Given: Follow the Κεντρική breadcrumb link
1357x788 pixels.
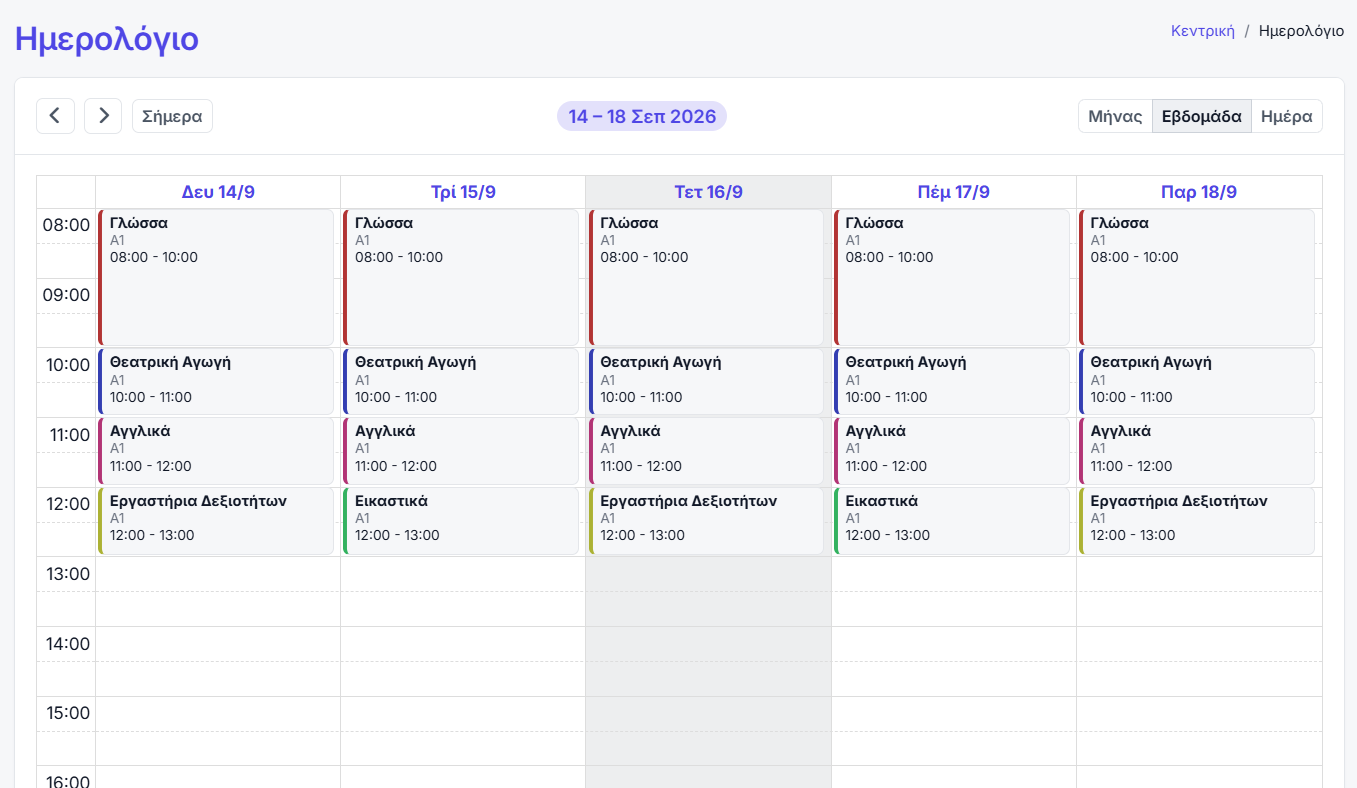Looking at the screenshot, I should point(1203,31).
